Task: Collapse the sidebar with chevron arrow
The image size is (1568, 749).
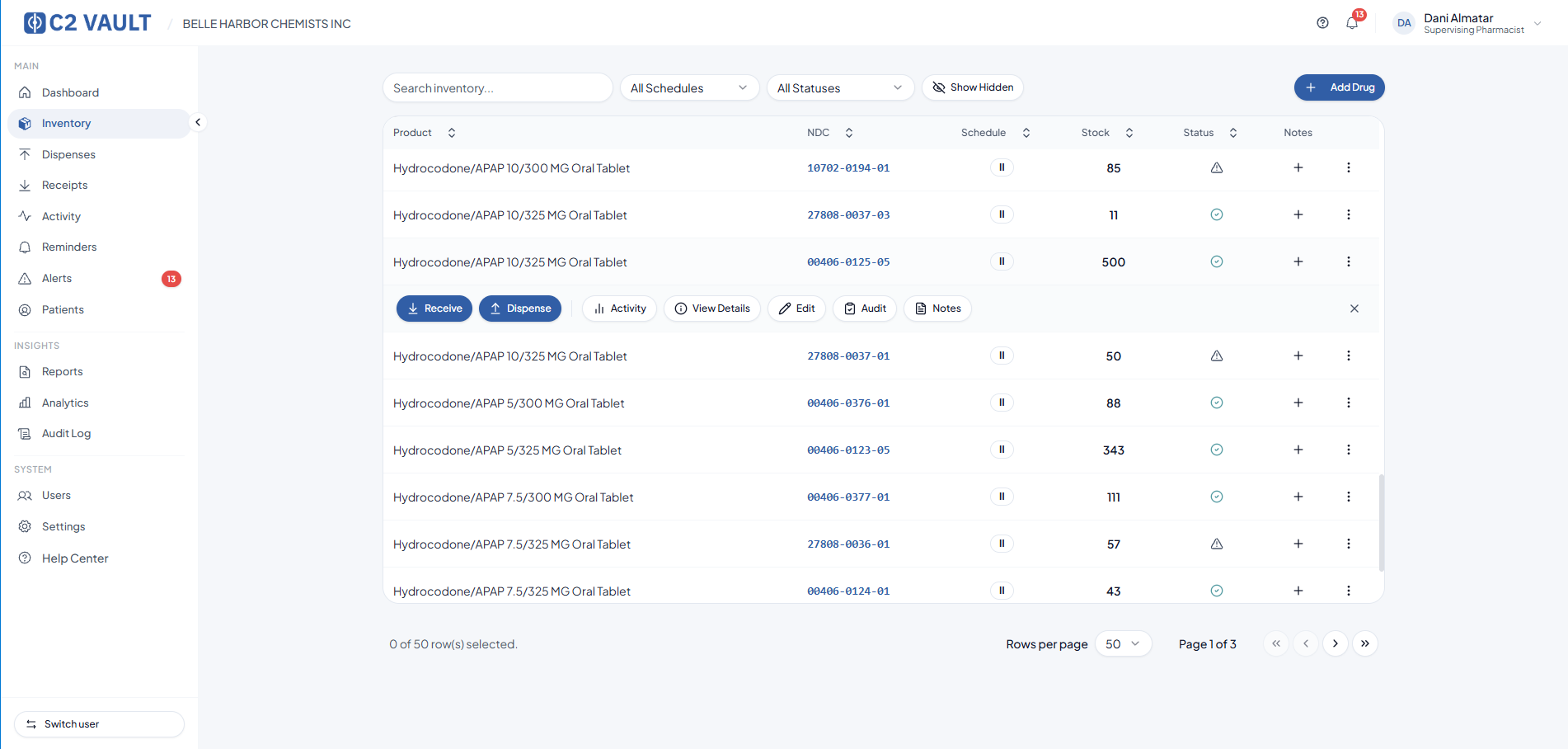Action: pos(198,122)
